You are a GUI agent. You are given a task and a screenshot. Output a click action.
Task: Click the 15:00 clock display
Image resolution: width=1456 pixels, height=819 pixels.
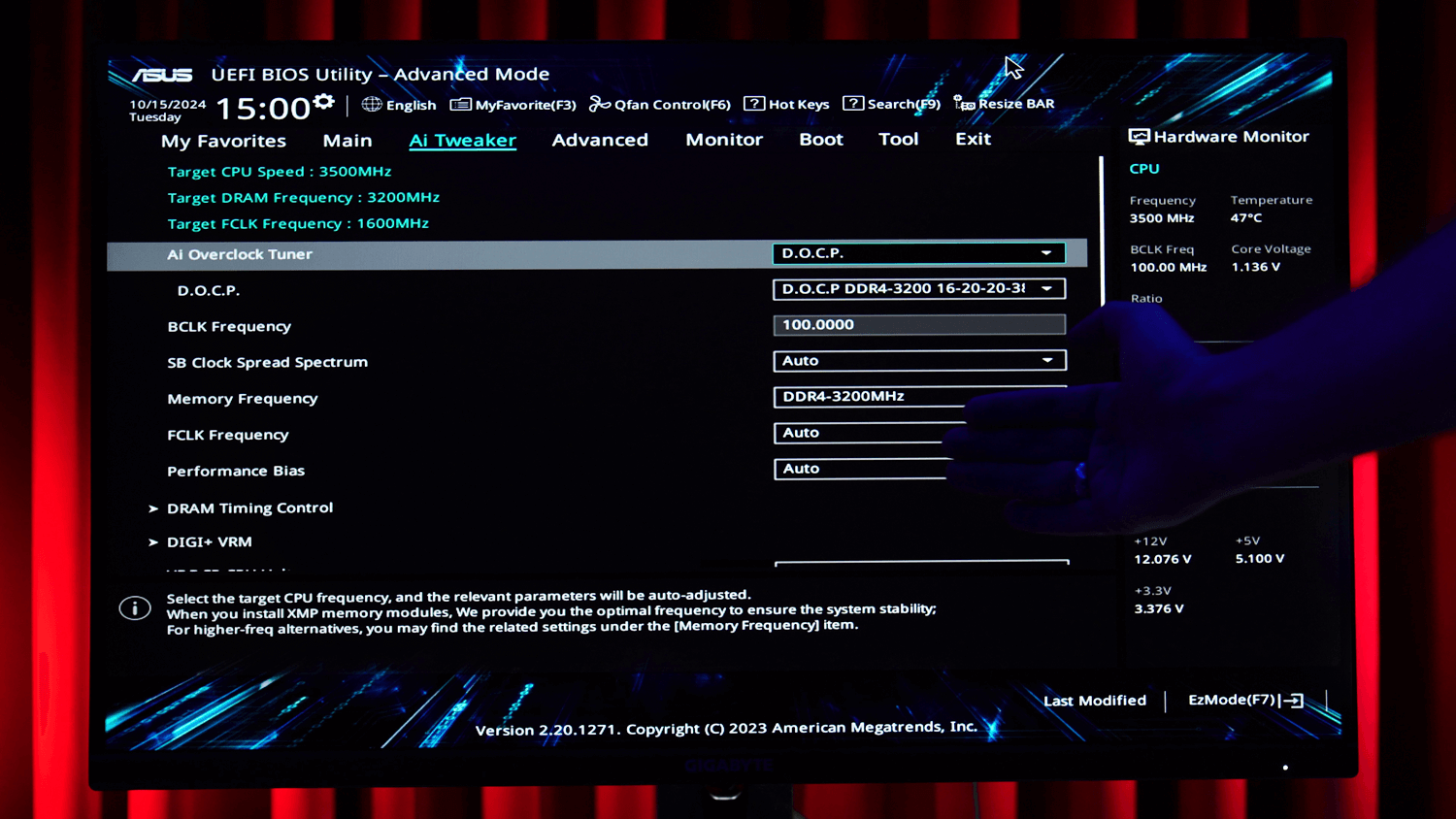tap(263, 108)
